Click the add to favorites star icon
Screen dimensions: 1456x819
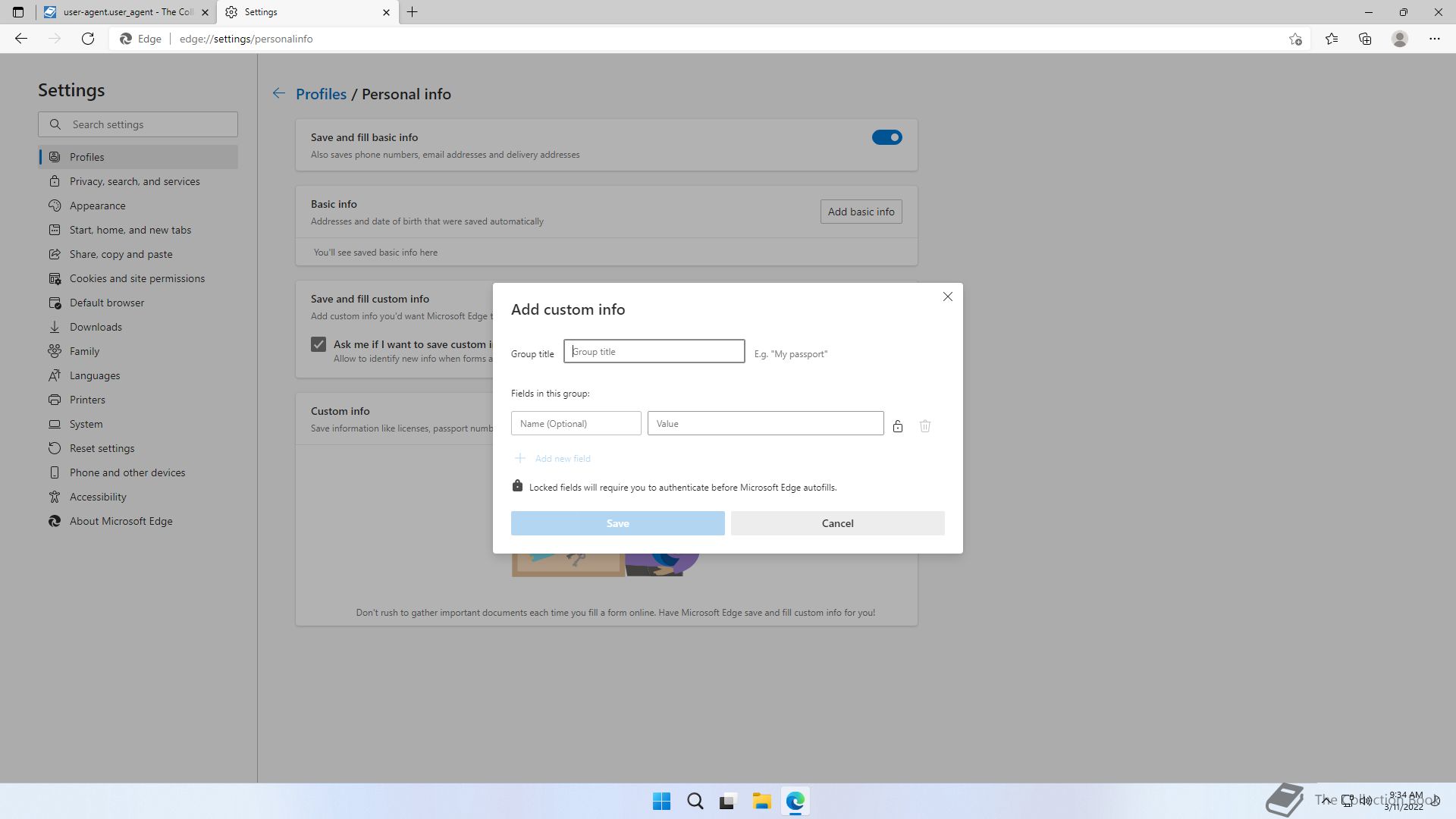click(1295, 39)
